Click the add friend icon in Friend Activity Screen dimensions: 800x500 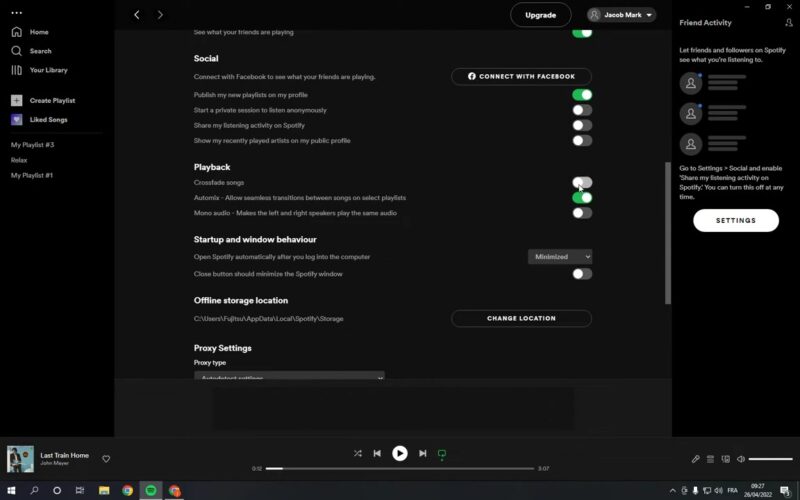point(788,22)
